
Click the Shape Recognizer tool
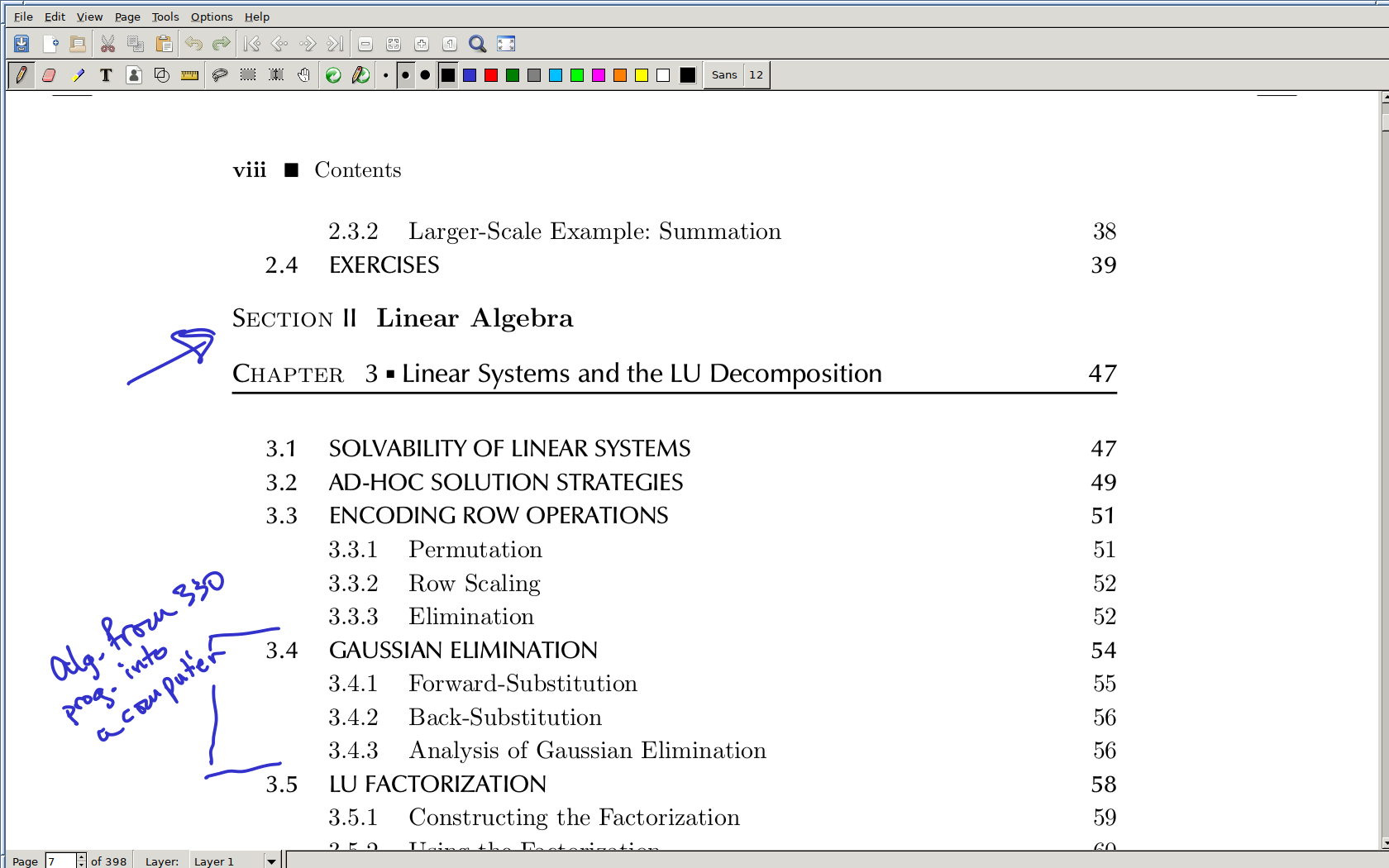pos(162,75)
